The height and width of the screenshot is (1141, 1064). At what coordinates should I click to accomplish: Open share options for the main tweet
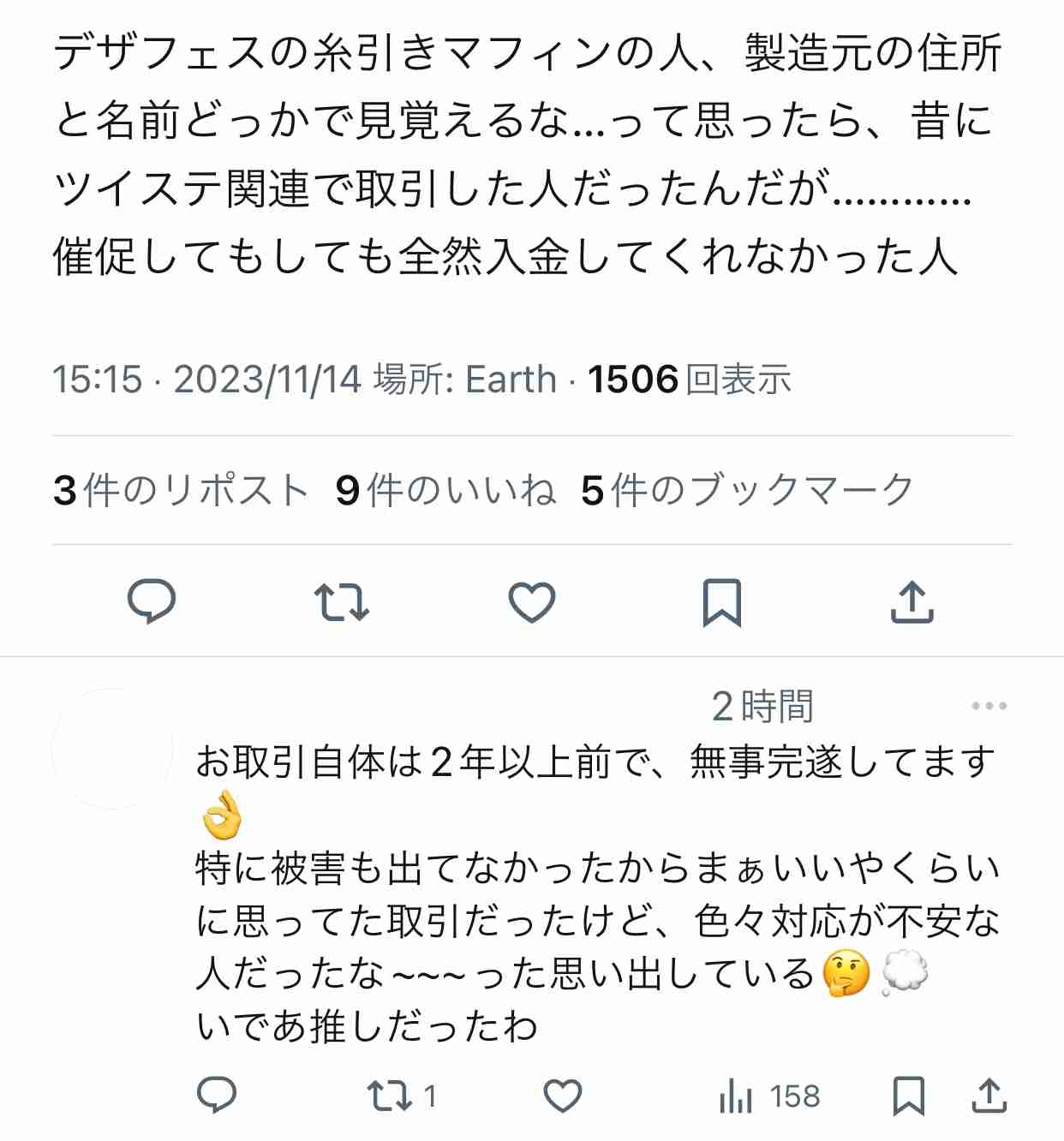point(912,601)
